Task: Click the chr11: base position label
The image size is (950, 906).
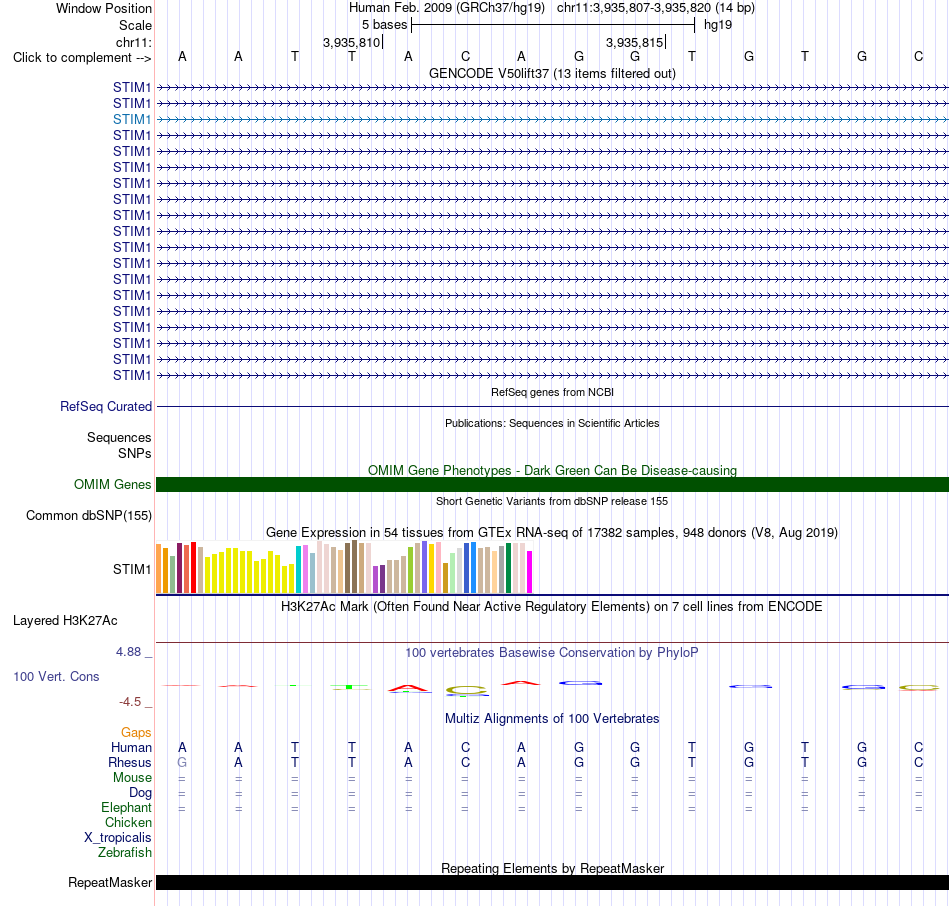Action: 133,42
